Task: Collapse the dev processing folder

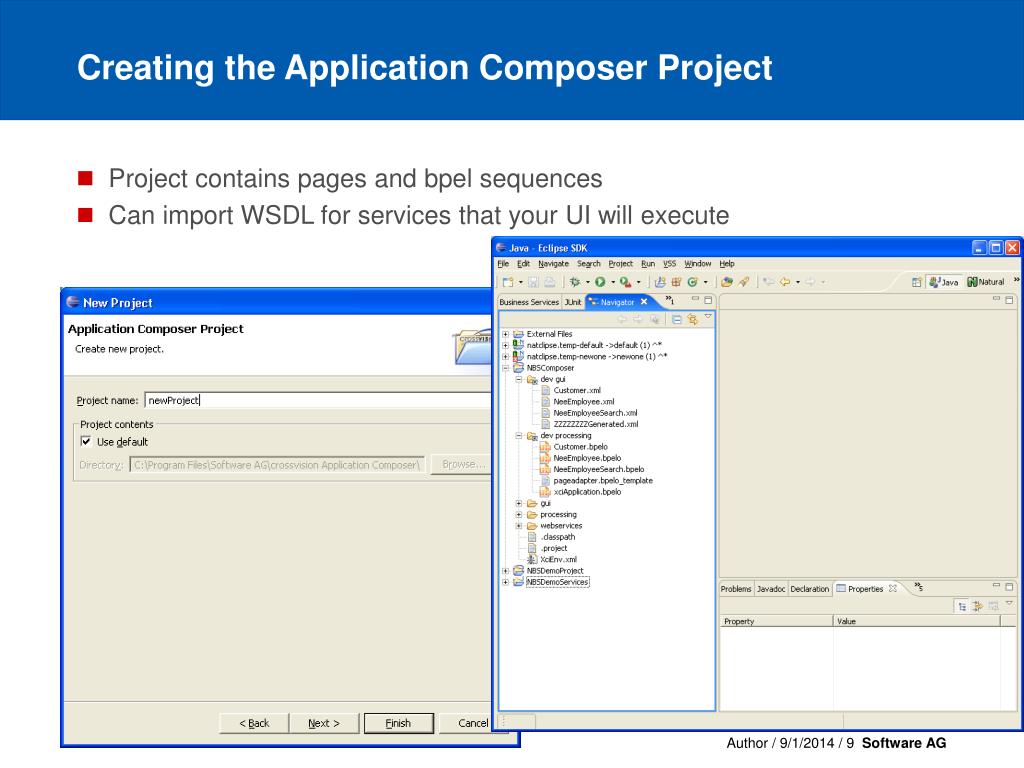Action: (x=519, y=436)
